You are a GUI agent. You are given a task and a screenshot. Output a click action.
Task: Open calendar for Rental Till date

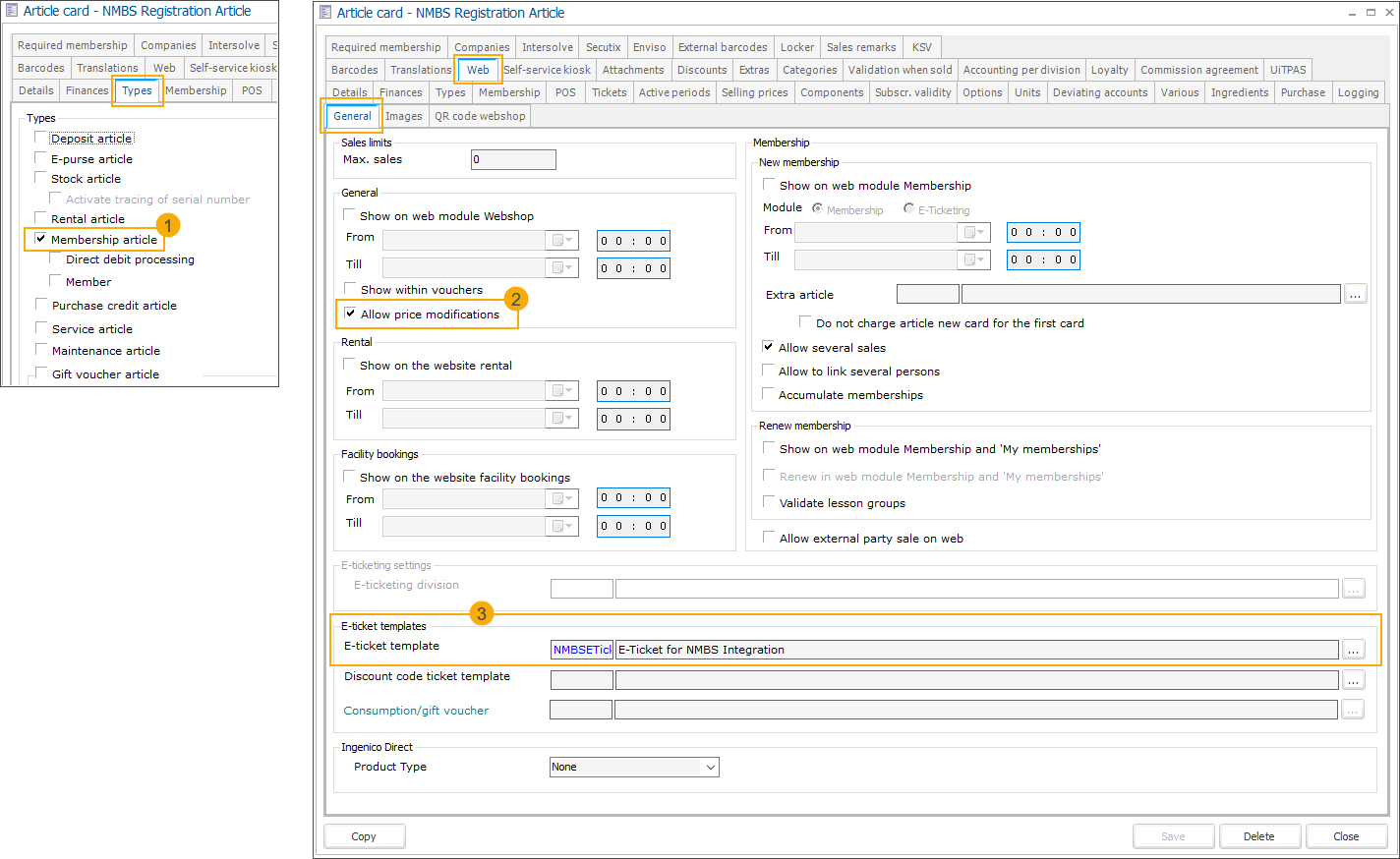(561, 419)
